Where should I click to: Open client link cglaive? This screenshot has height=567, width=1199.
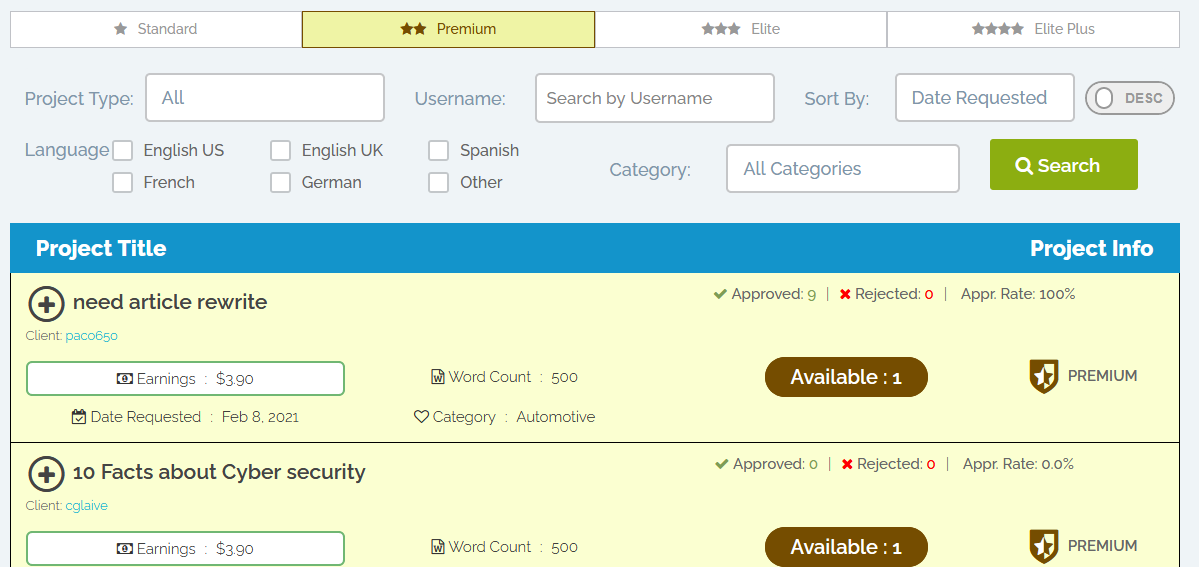coord(86,506)
